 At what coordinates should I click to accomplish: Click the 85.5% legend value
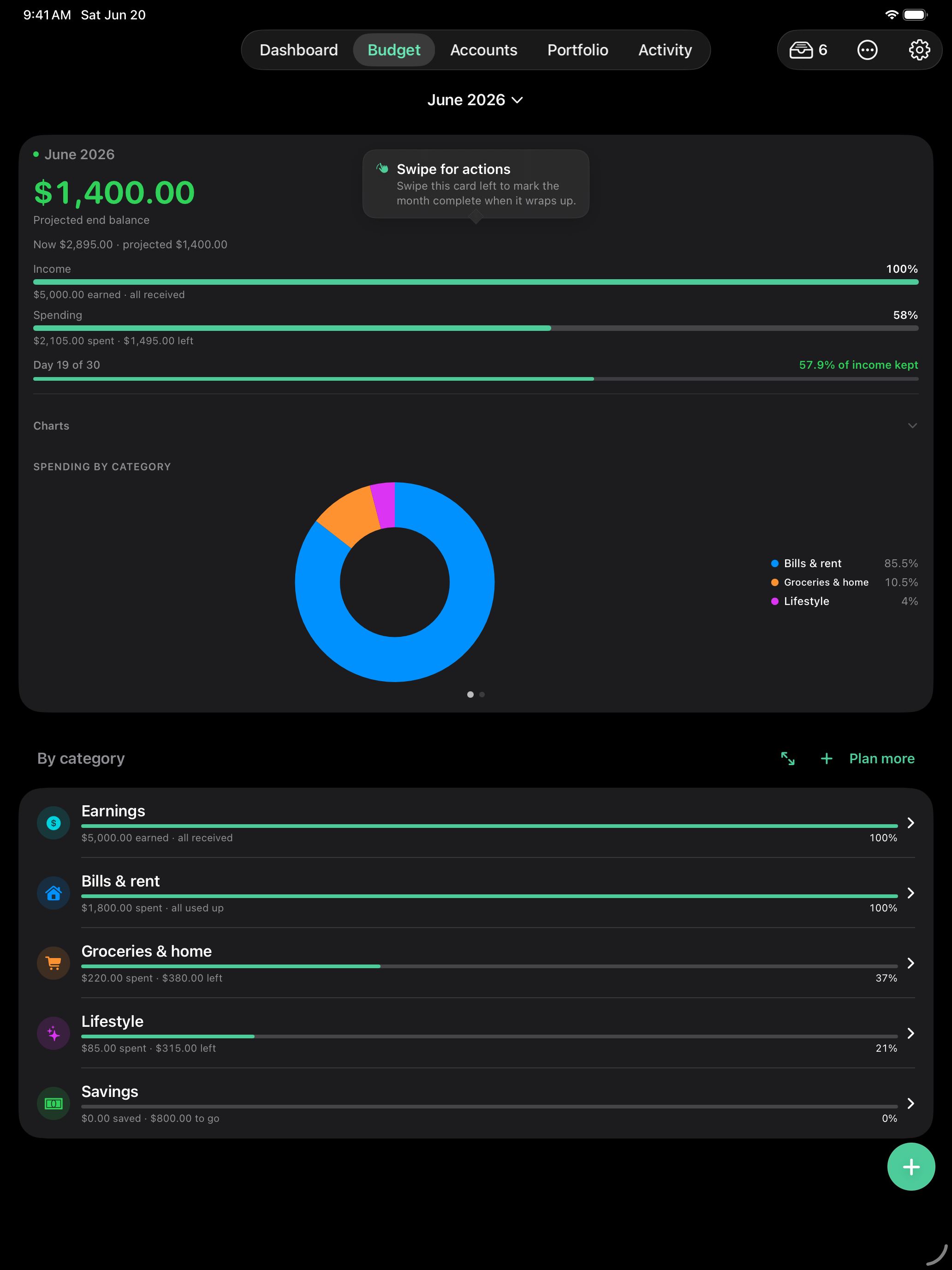[x=901, y=563]
